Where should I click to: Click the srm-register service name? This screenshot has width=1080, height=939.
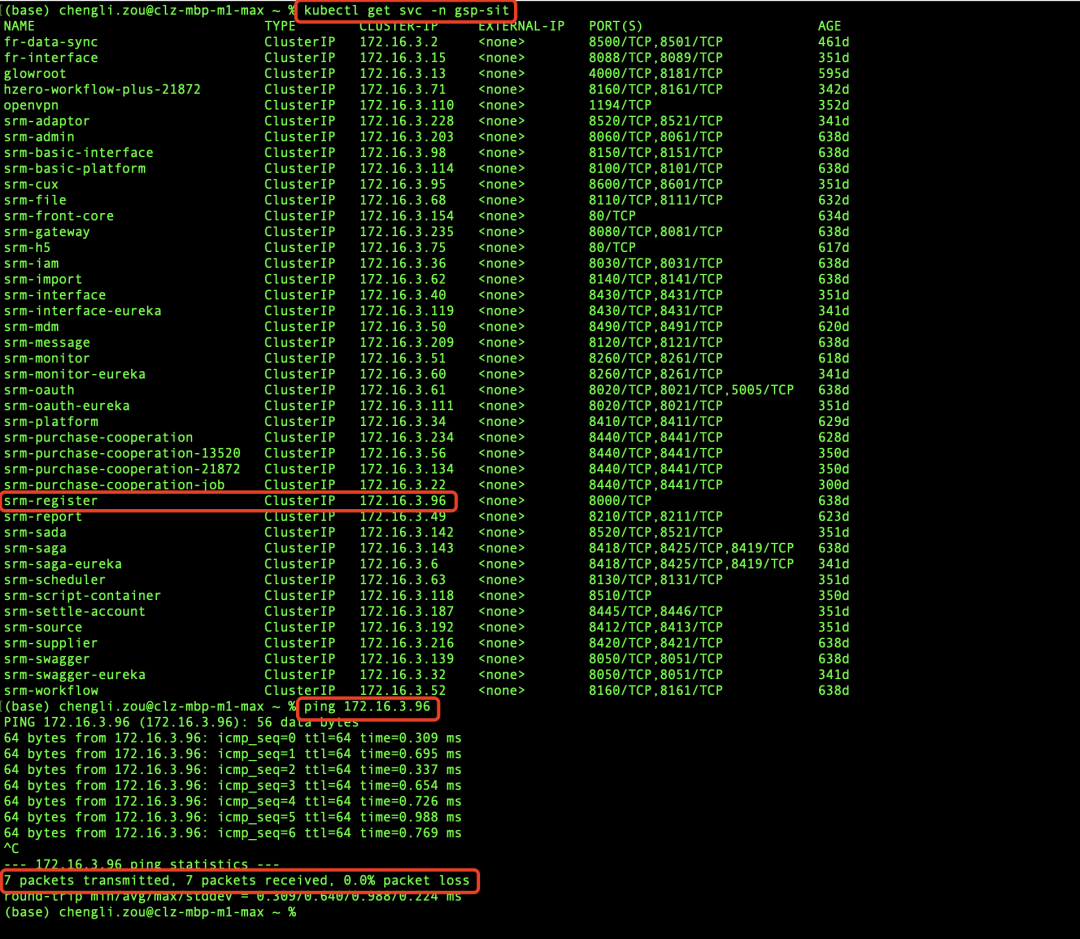pyautogui.click(x=51, y=502)
